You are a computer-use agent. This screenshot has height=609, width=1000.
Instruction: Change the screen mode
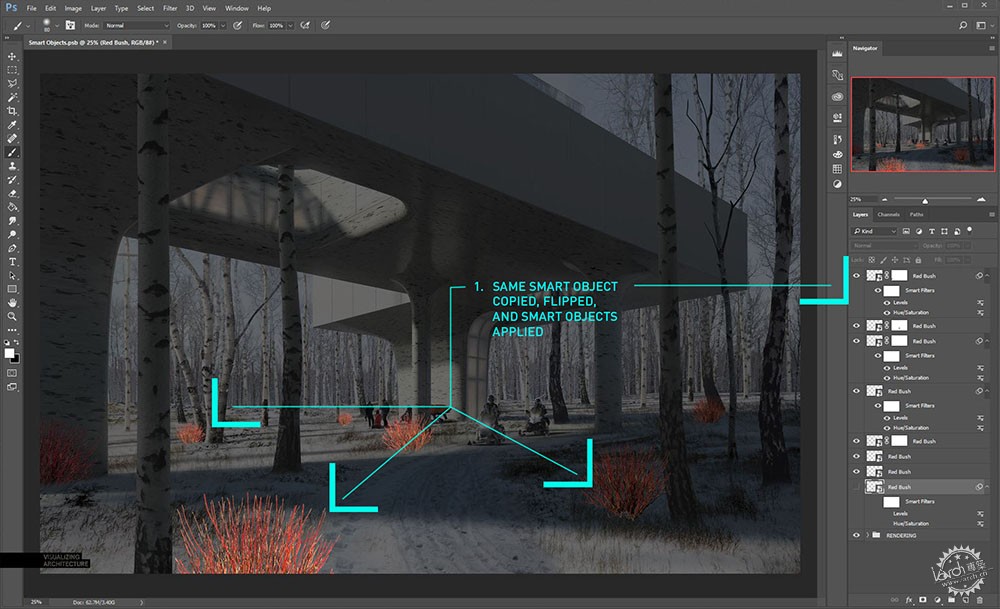(11, 386)
